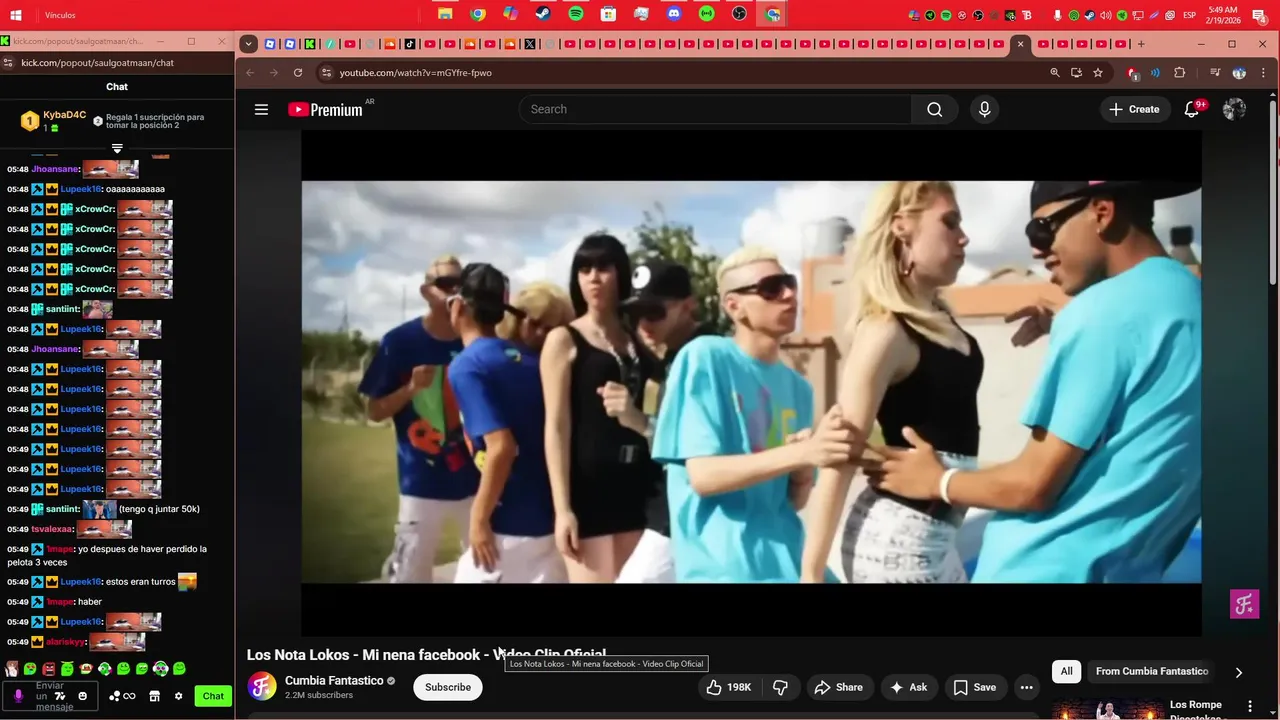Activate voice search microphone on YouTube
Image resolution: width=1280 pixels, height=720 pixels.
985,110
